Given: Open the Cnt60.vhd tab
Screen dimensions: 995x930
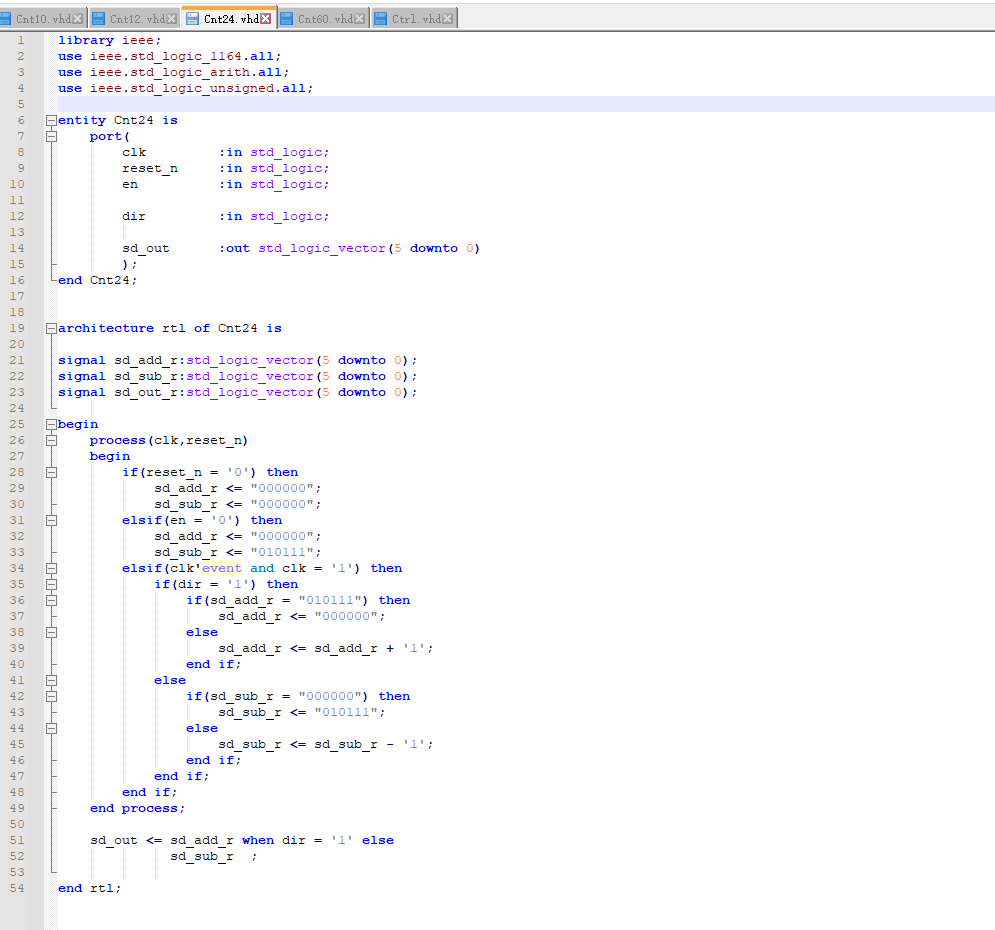Looking at the screenshot, I should pos(323,19).
